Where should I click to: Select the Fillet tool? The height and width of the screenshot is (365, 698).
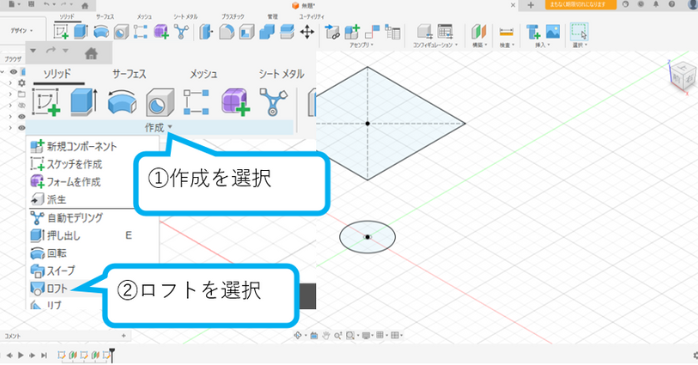pos(226,32)
